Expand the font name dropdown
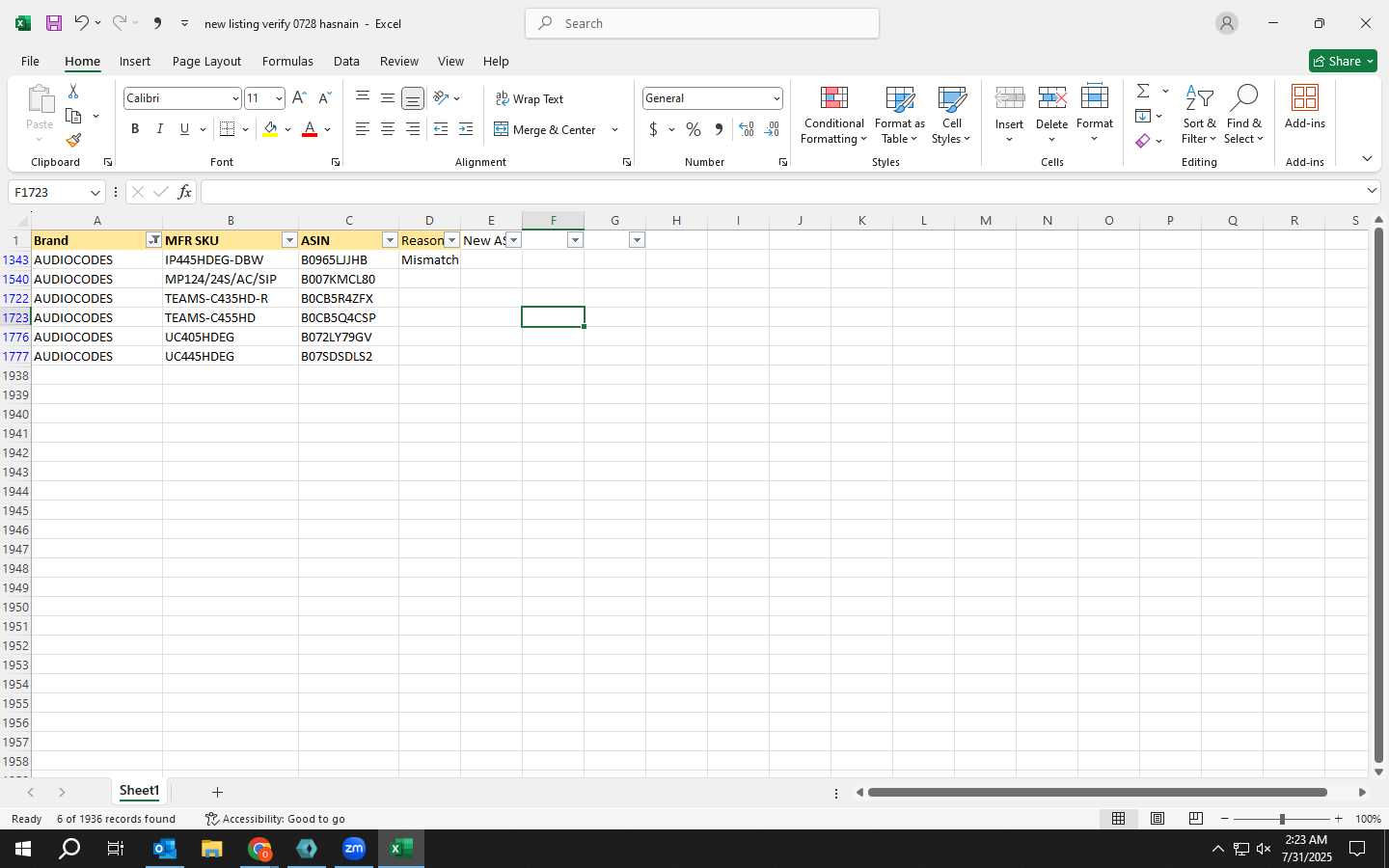This screenshot has width=1389, height=868. [x=234, y=98]
